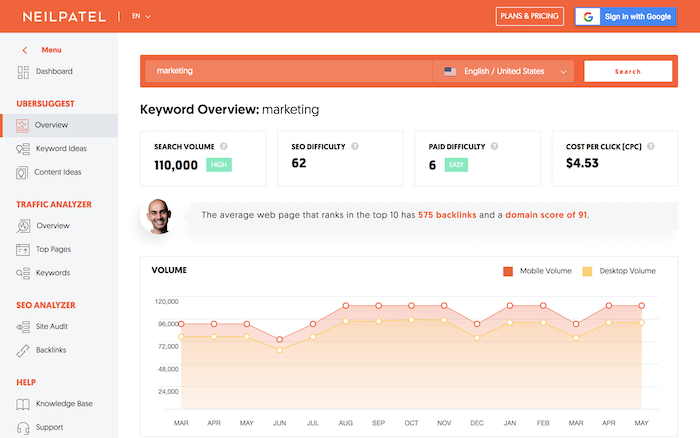
Task: Click the Backlinks chain icon
Action: 23,350
